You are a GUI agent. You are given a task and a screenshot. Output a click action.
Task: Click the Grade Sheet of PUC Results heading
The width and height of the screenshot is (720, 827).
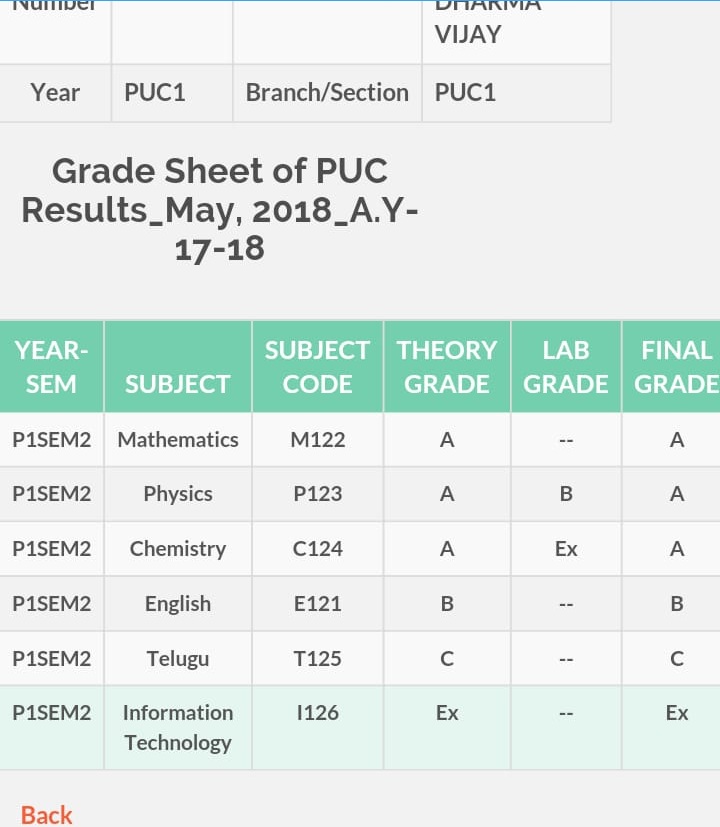tap(219, 209)
